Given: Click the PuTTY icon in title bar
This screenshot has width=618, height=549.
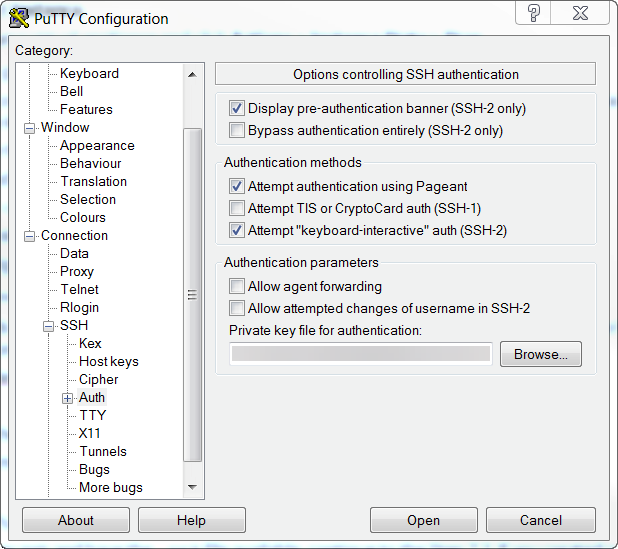Looking at the screenshot, I should click(x=18, y=19).
